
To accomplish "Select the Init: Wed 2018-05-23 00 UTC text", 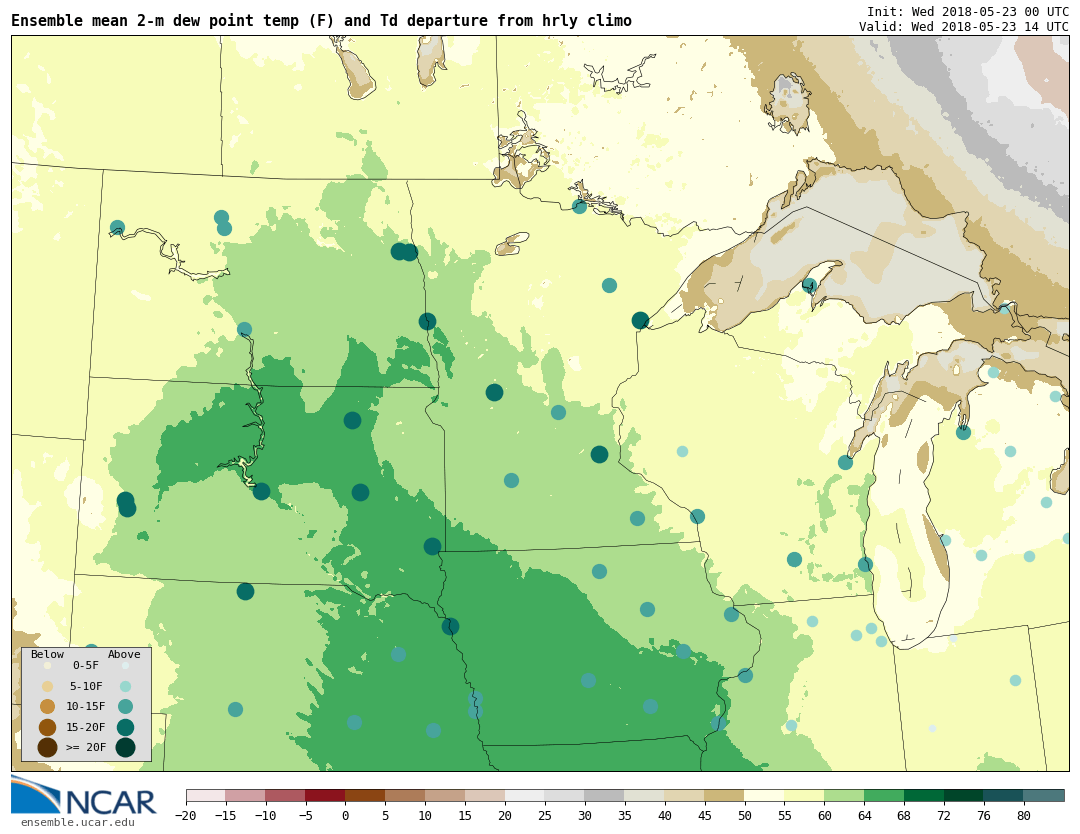I will (x=968, y=12).
